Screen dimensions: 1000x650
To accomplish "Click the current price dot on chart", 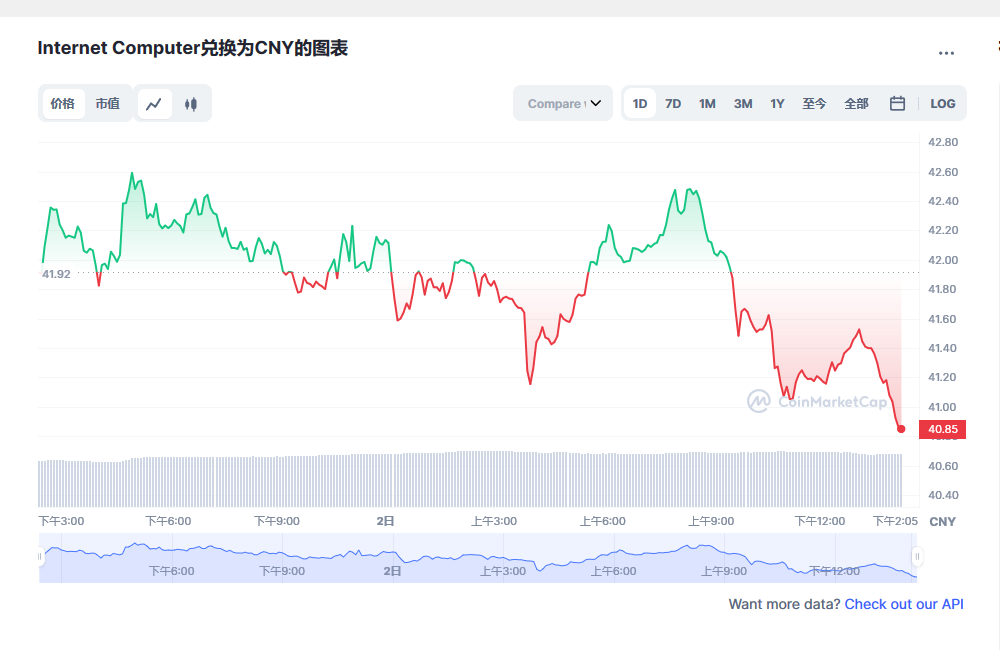I will click(x=901, y=429).
